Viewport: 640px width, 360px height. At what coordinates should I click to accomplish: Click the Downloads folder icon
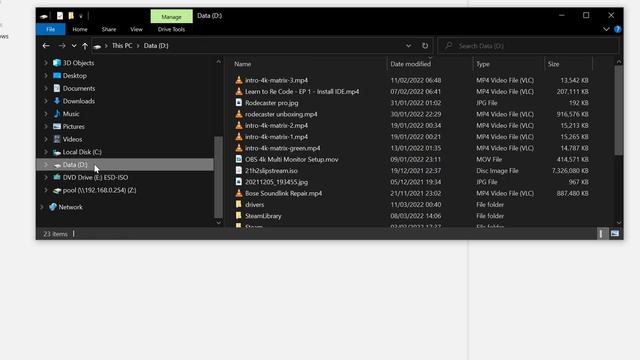coord(57,101)
